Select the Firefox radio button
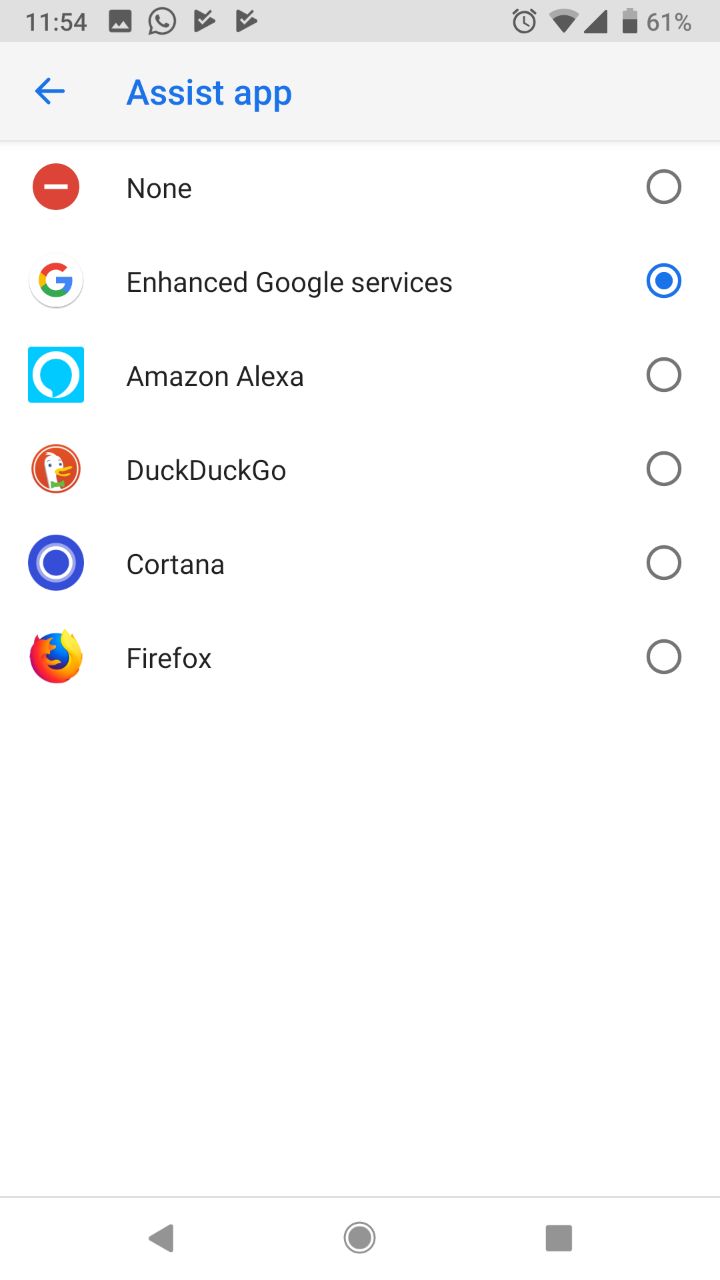The image size is (720, 1280). [664, 657]
